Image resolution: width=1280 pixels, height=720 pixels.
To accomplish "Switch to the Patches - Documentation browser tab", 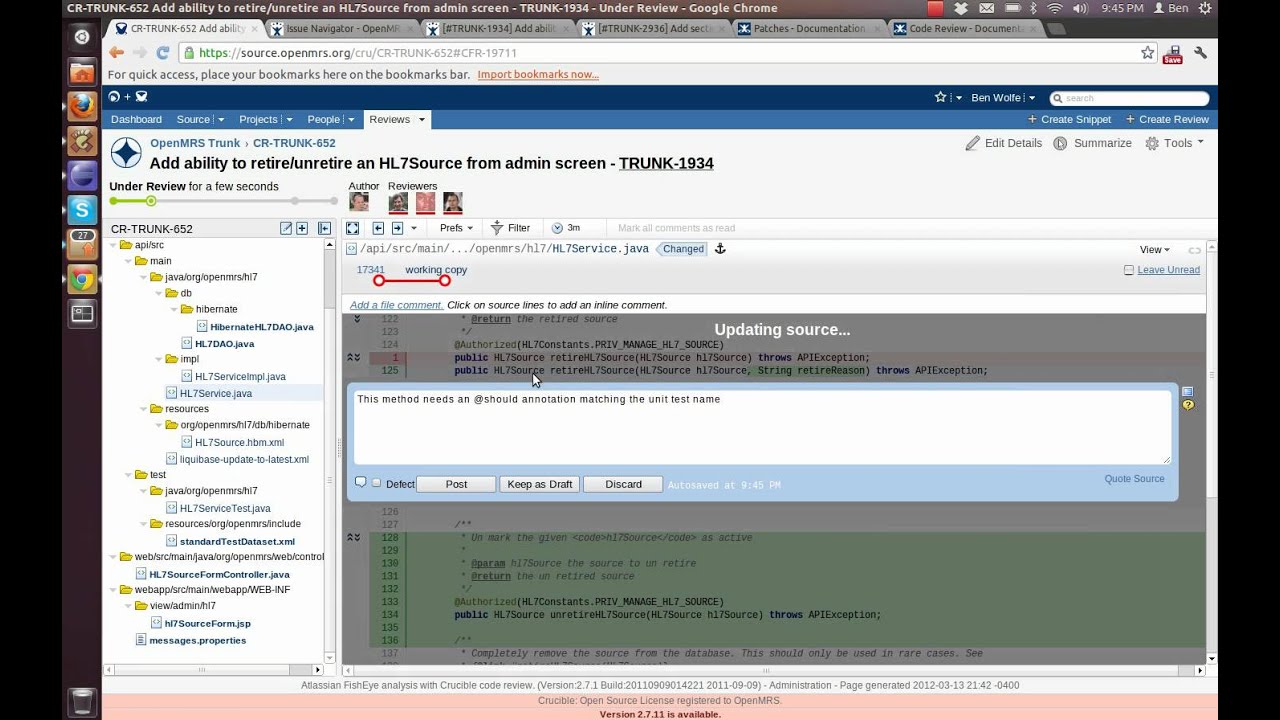I will [806, 29].
